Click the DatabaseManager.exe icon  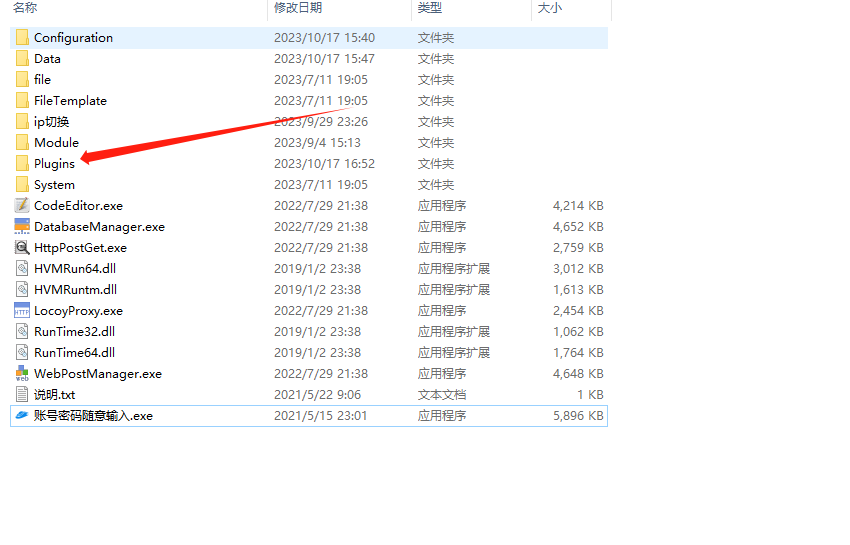point(22,227)
